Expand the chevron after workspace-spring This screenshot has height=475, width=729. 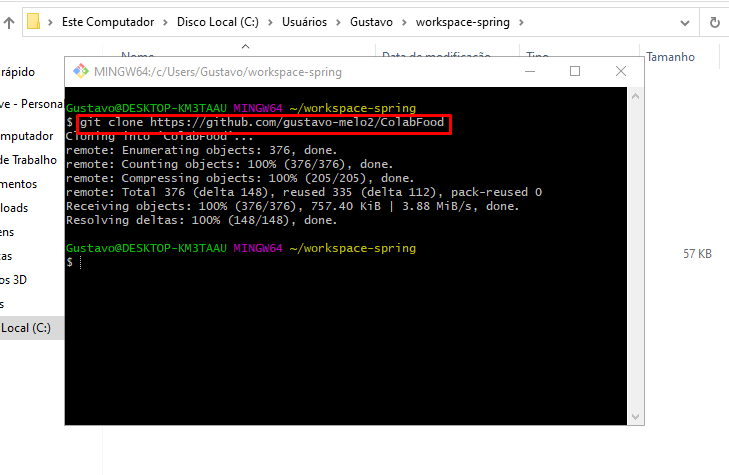[x=521, y=22]
